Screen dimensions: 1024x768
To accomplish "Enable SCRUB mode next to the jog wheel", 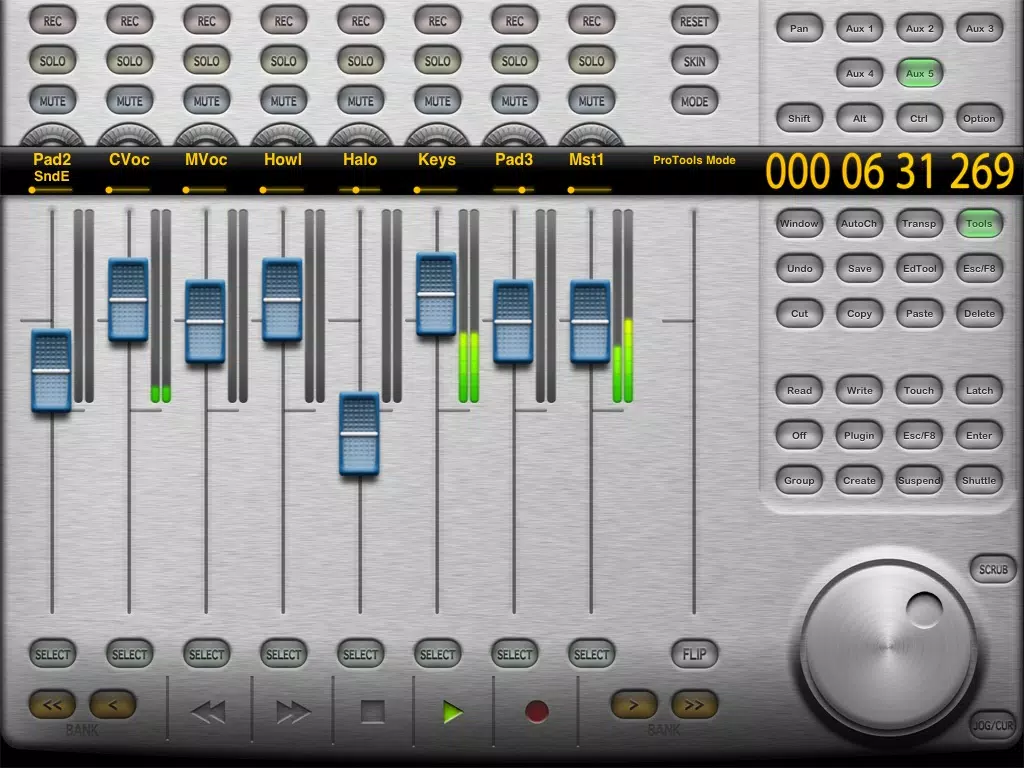I will click(x=993, y=569).
